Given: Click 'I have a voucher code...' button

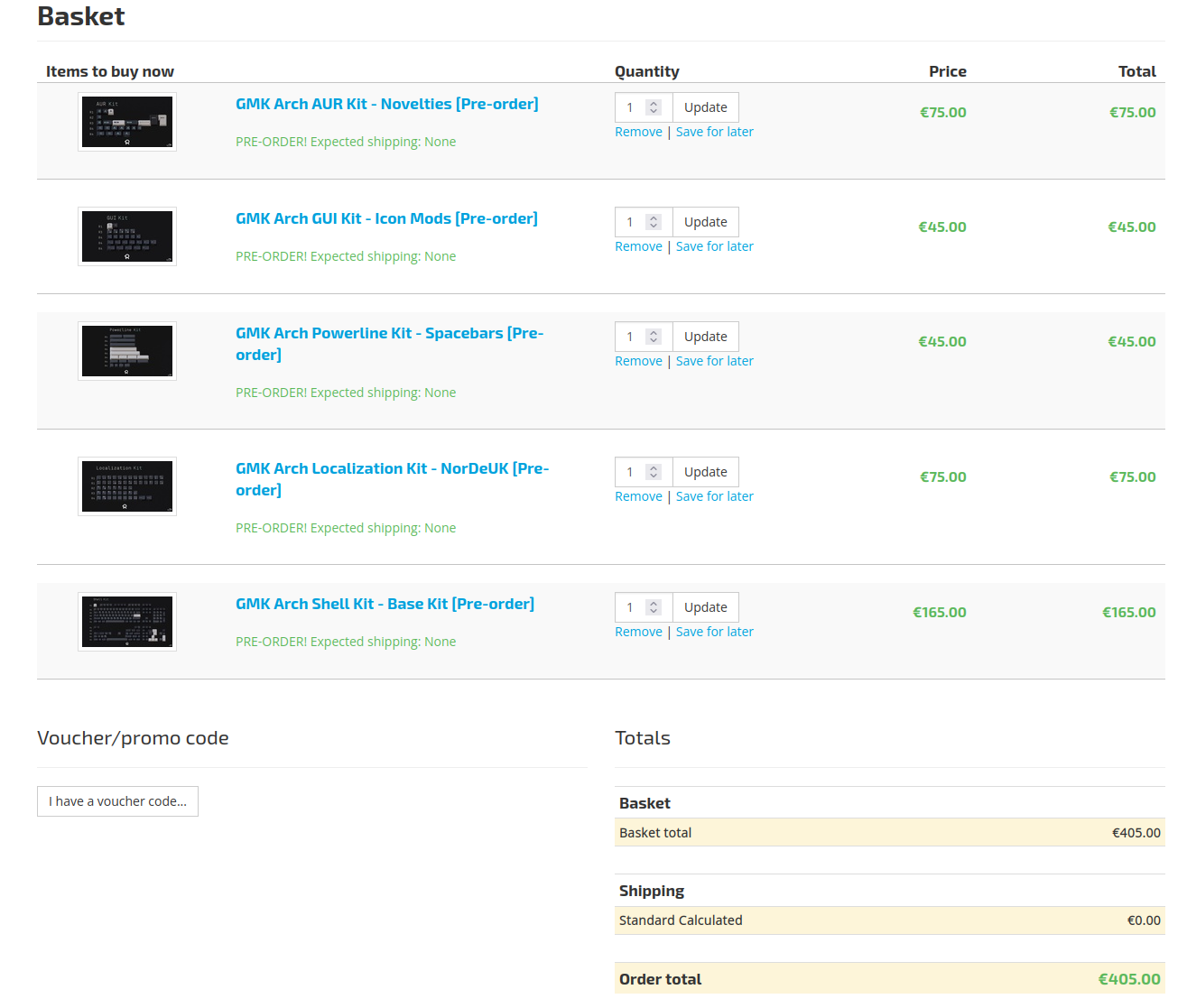Looking at the screenshot, I should point(117,801).
